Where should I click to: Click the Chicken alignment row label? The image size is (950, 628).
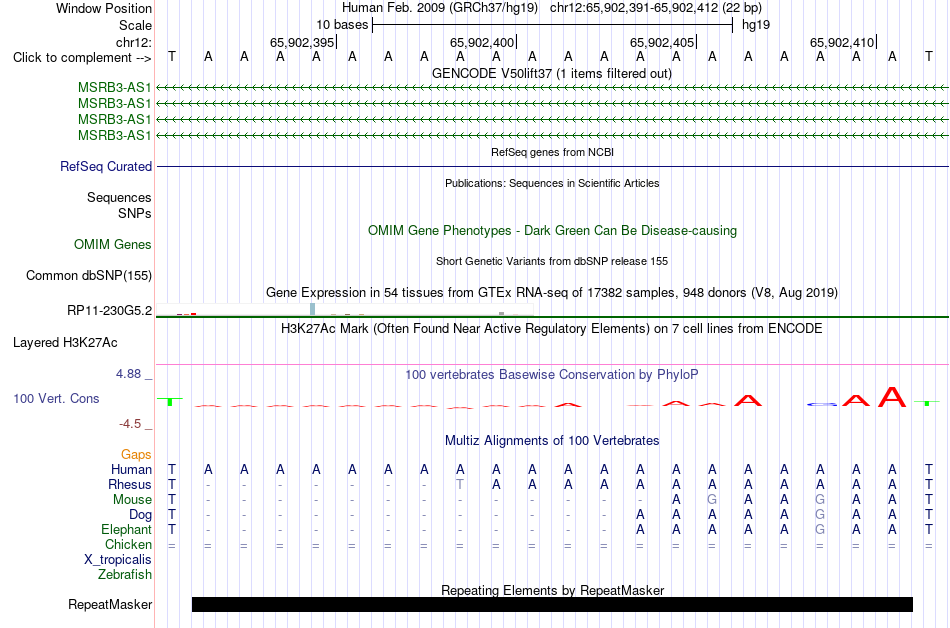click(x=128, y=544)
